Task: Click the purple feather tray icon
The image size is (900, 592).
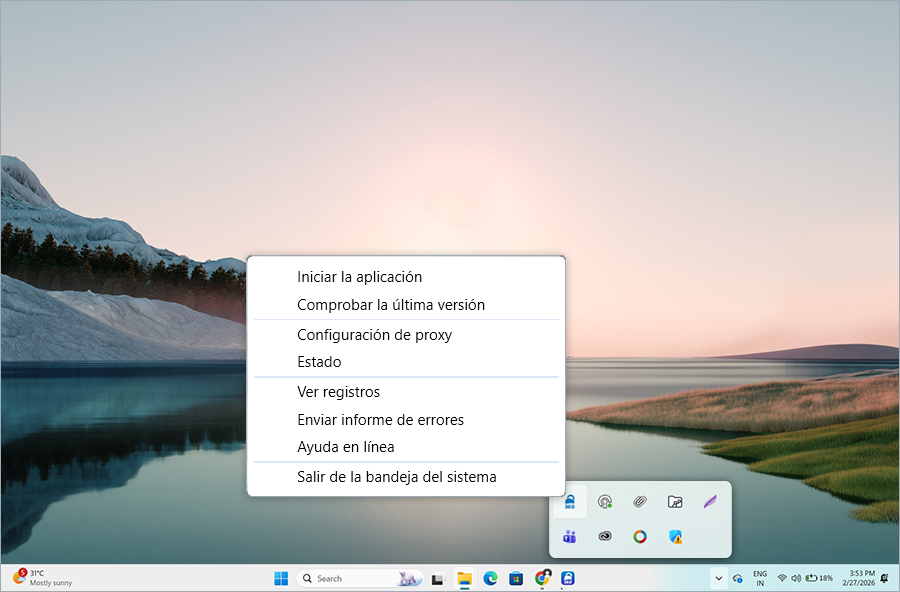Action: coord(710,502)
